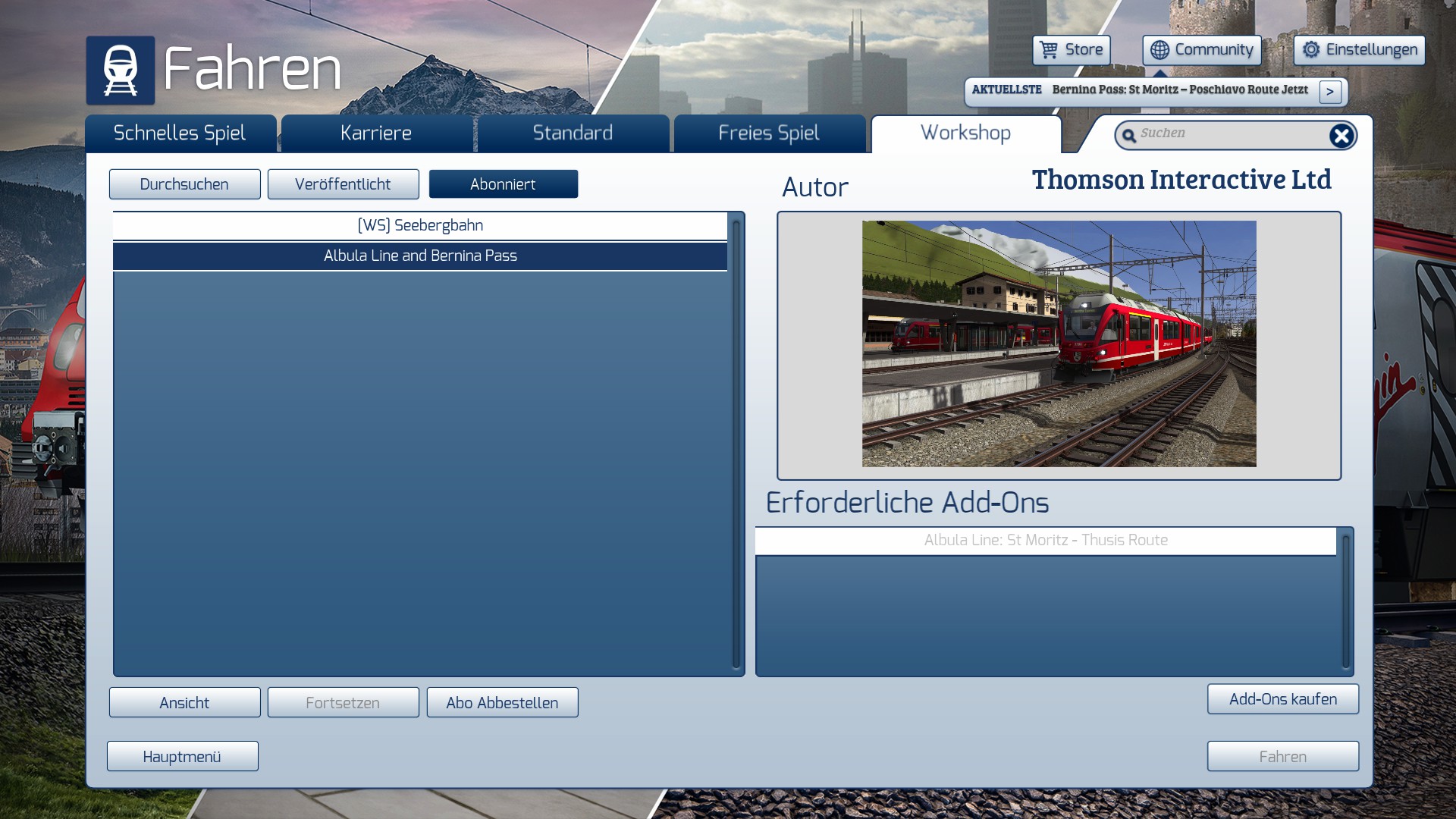This screenshot has width=1456, height=819.
Task: Click inside the Suchen search field
Action: coord(1228,134)
